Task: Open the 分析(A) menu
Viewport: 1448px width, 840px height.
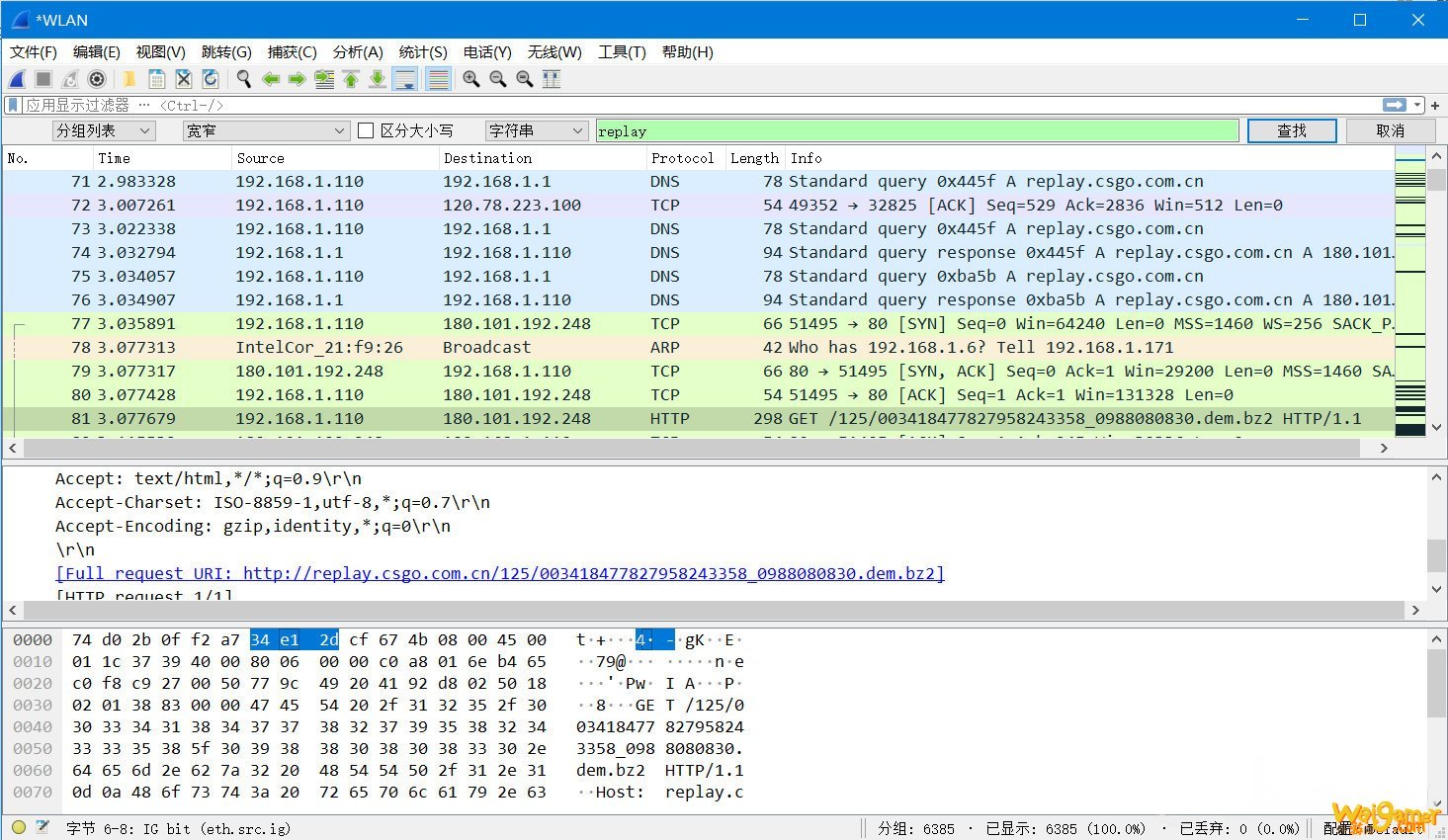Action: pyautogui.click(x=358, y=51)
